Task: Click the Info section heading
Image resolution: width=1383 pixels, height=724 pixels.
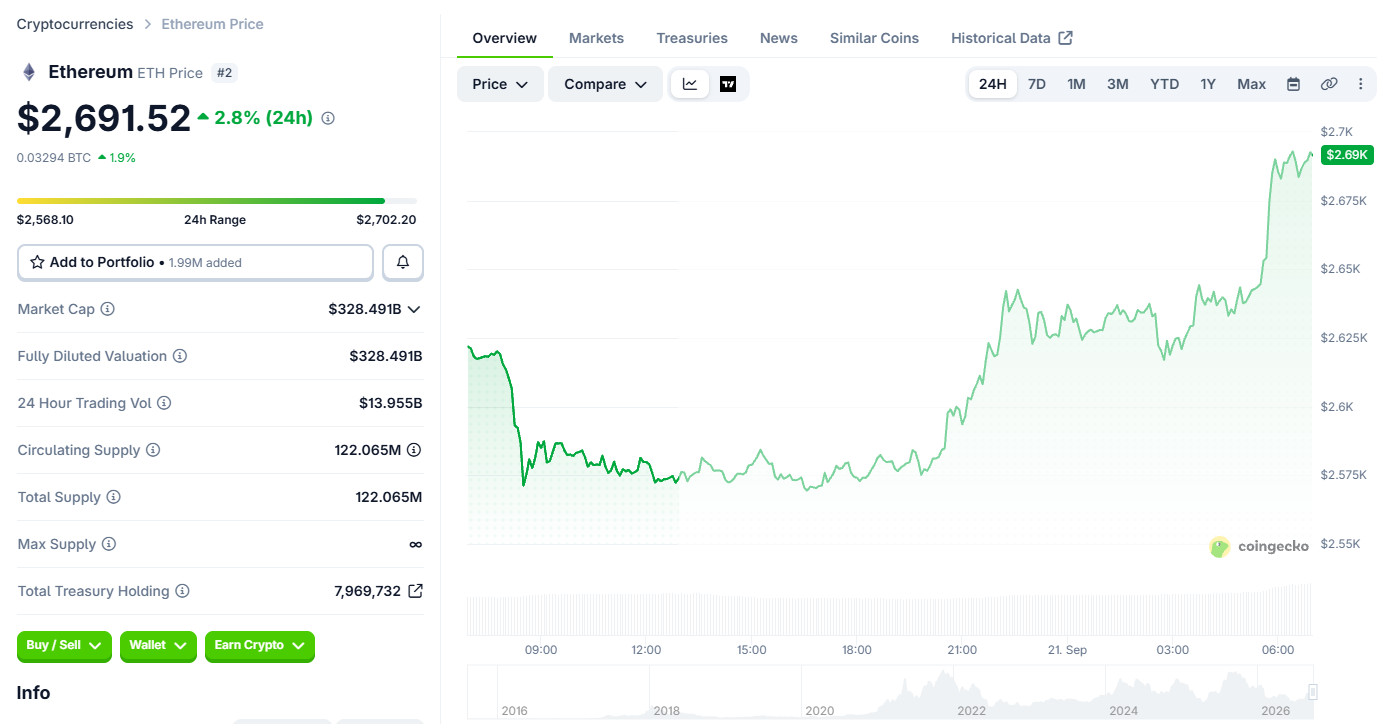Action: click(33, 693)
